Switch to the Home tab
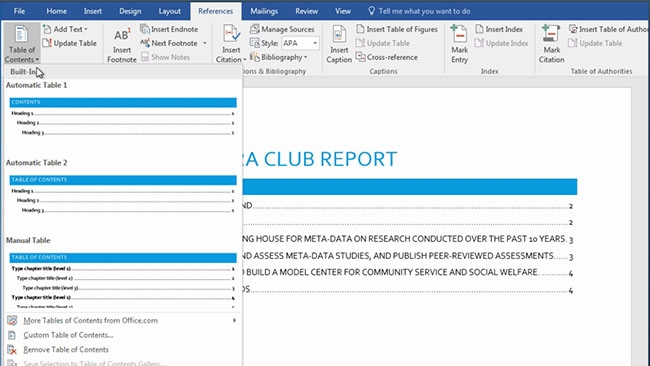The width and height of the screenshot is (650, 366). [56, 11]
